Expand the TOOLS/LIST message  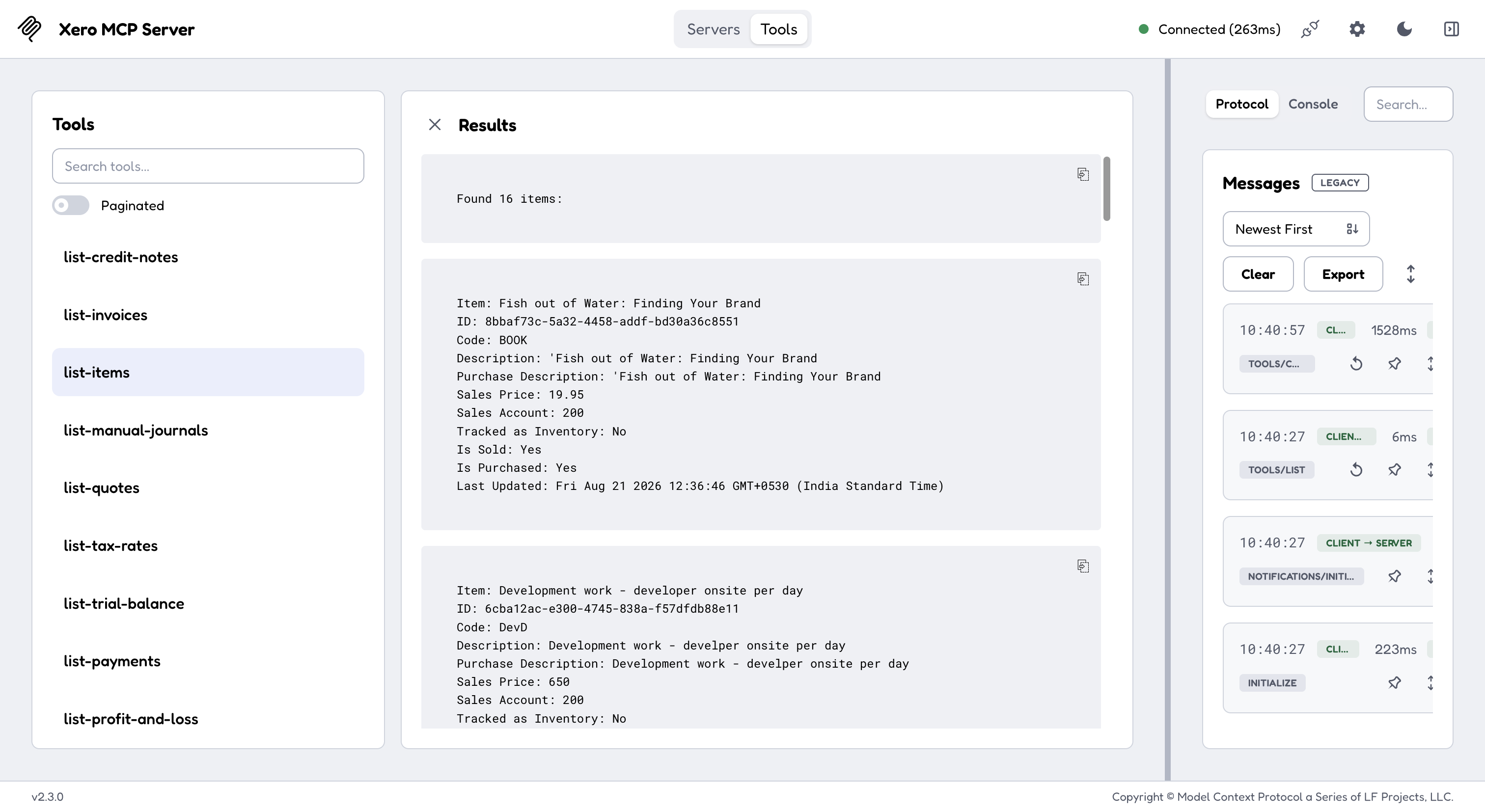(x=1430, y=470)
